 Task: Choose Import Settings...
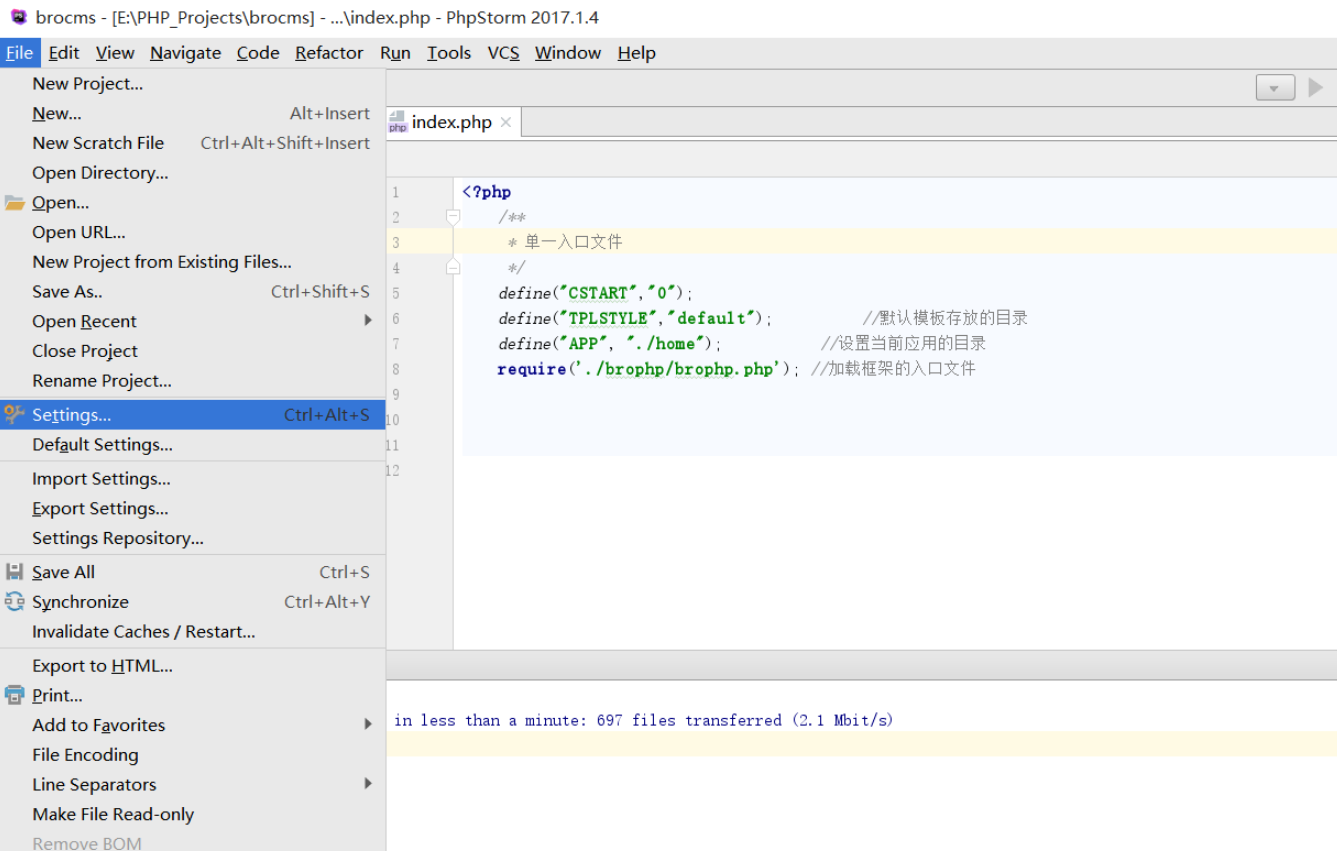point(192,479)
